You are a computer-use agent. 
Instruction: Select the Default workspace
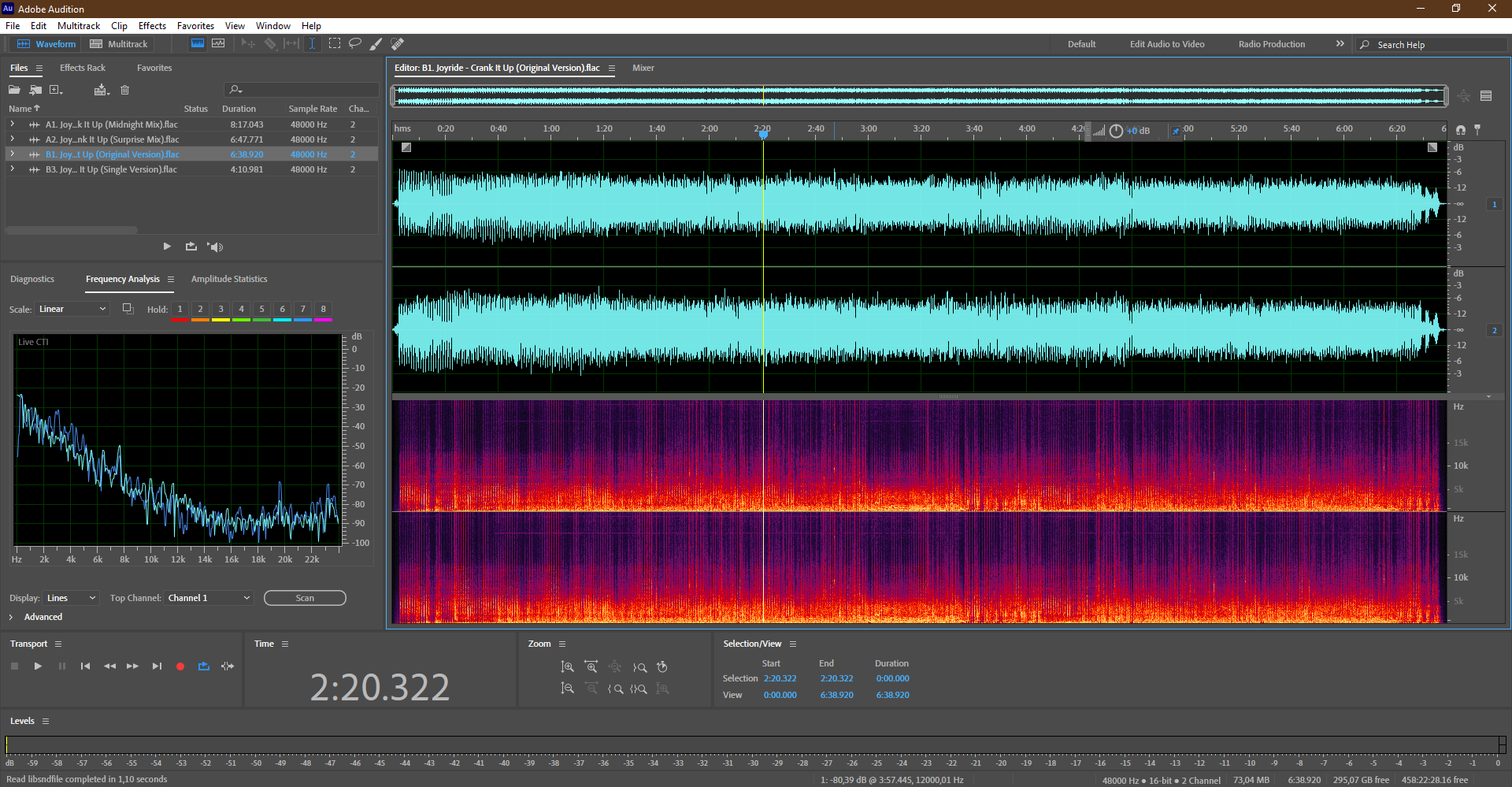tap(1081, 44)
